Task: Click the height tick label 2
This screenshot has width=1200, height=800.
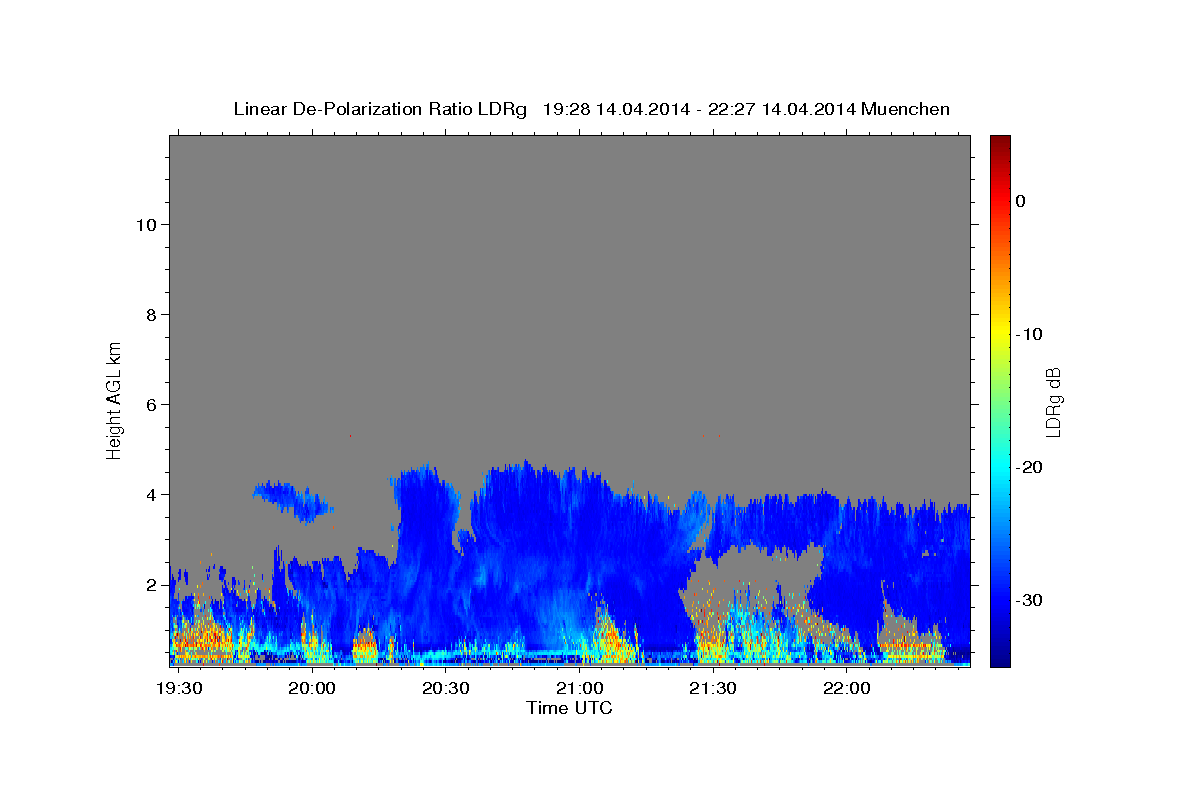Action: pyautogui.click(x=149, y=585)
